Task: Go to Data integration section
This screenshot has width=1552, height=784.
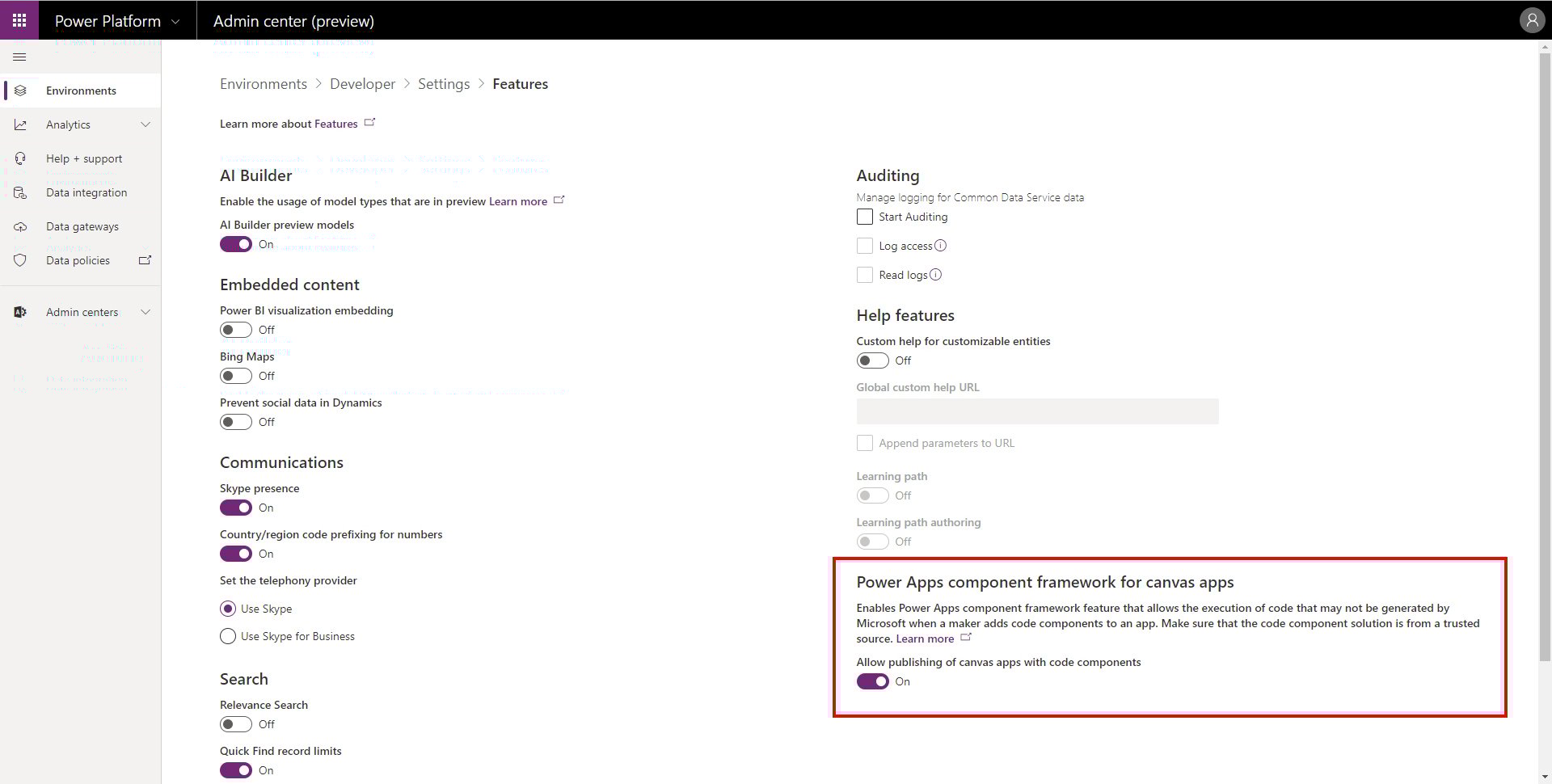Action: (x=86, y=192)
